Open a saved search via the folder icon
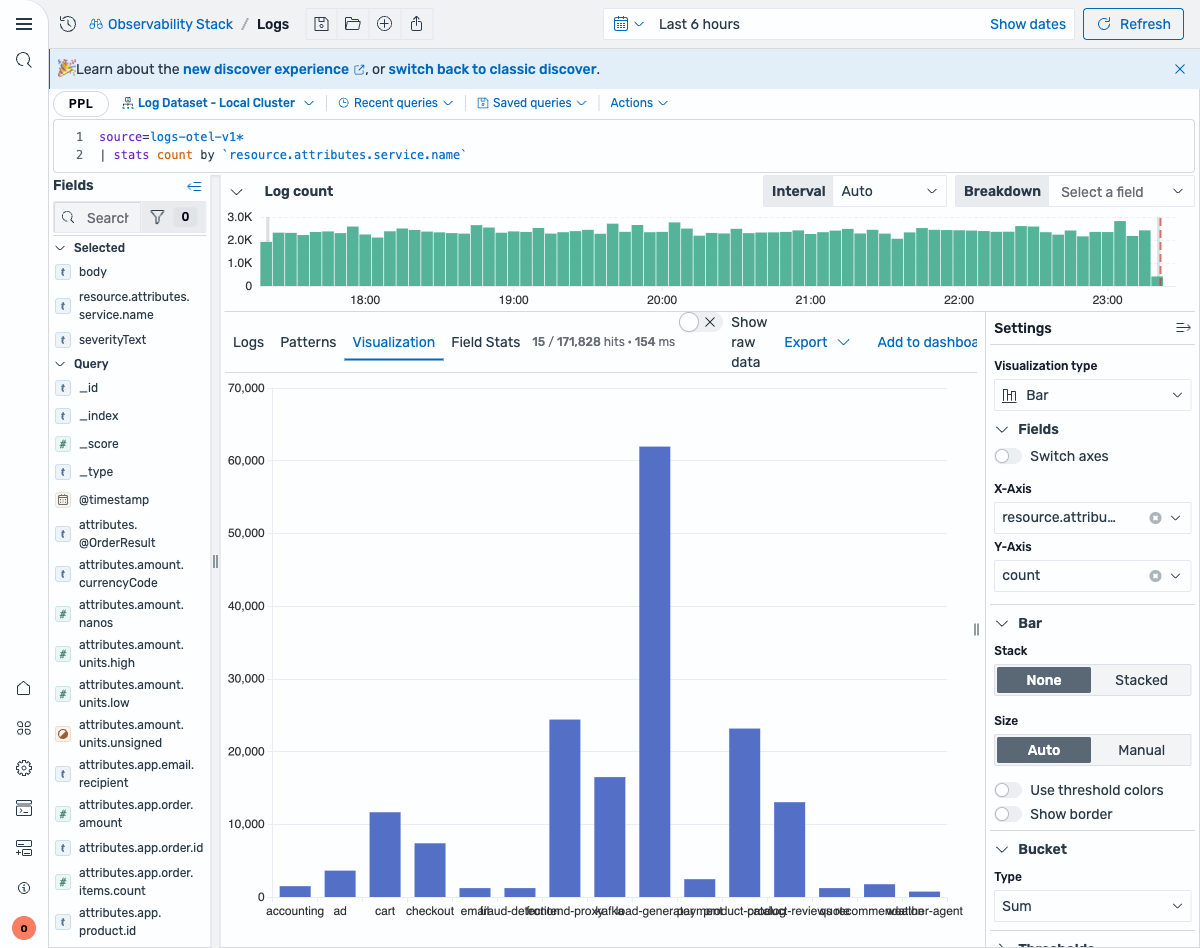The width and height of the screenshot is (1200, 948). (x=352, y=23)
